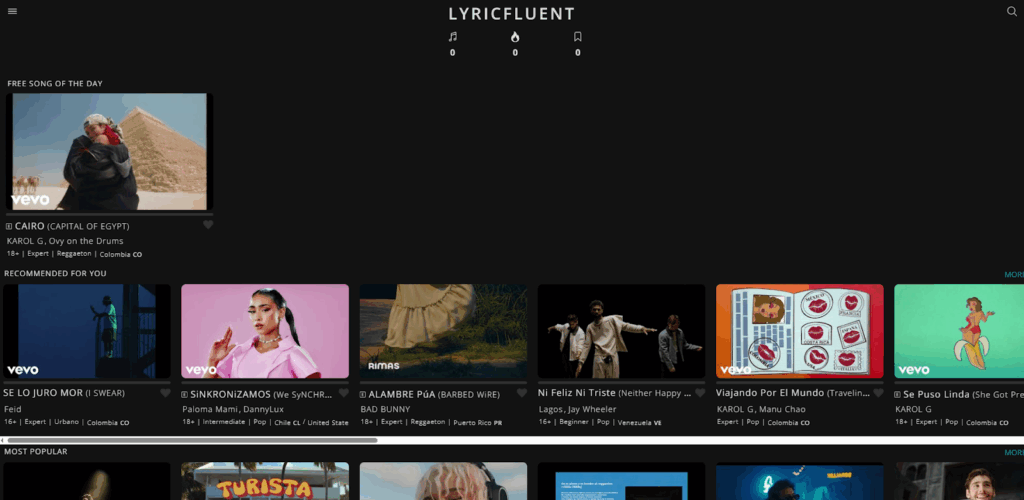Click the explicit icon beside SiNKRONiZAMOS title
The height and width of the screenshot is (500, 1024).
tap(185, 395)
